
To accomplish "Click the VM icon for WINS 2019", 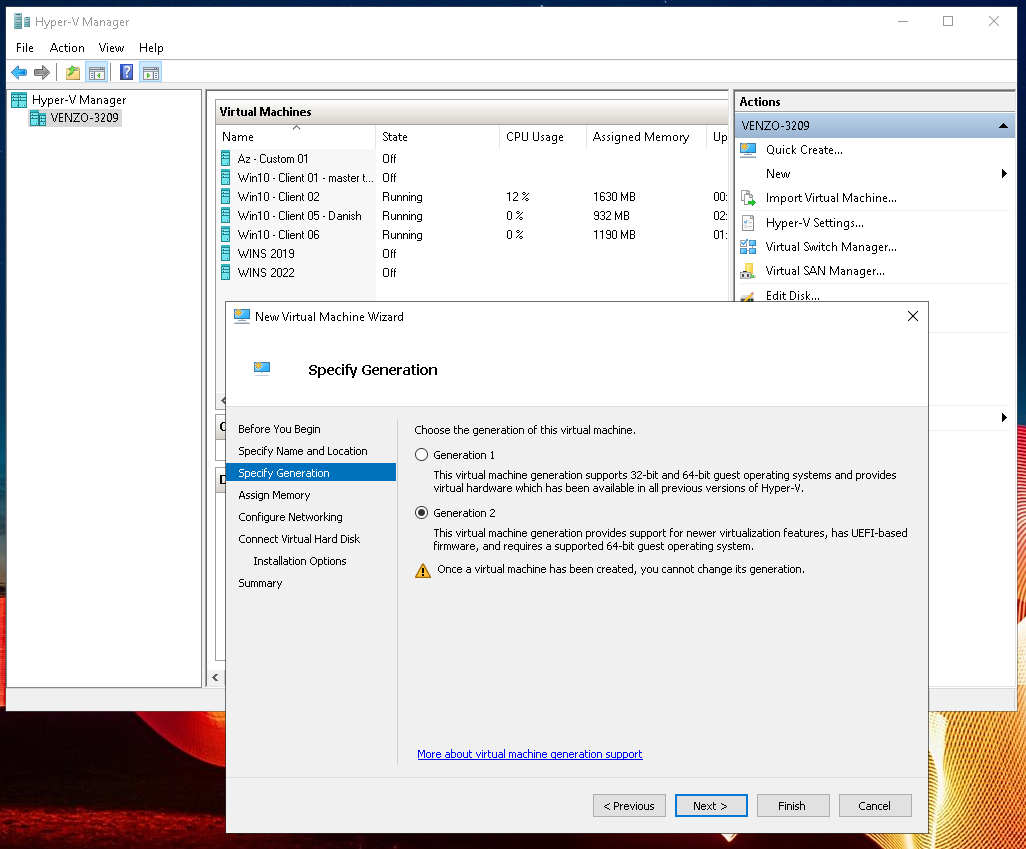I will (226, 253).
